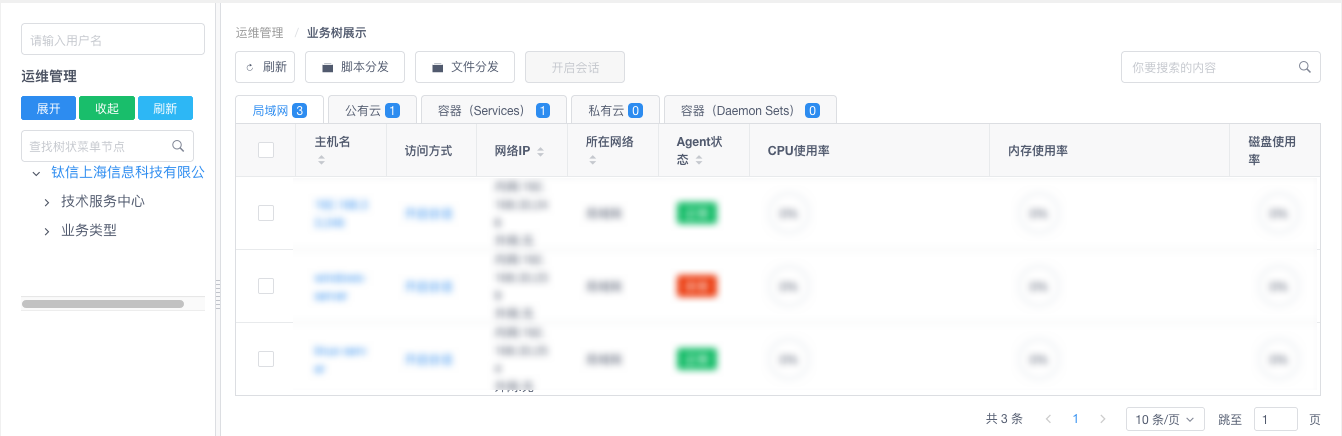Check the first host row checkbox

click(x=266, y=213)
